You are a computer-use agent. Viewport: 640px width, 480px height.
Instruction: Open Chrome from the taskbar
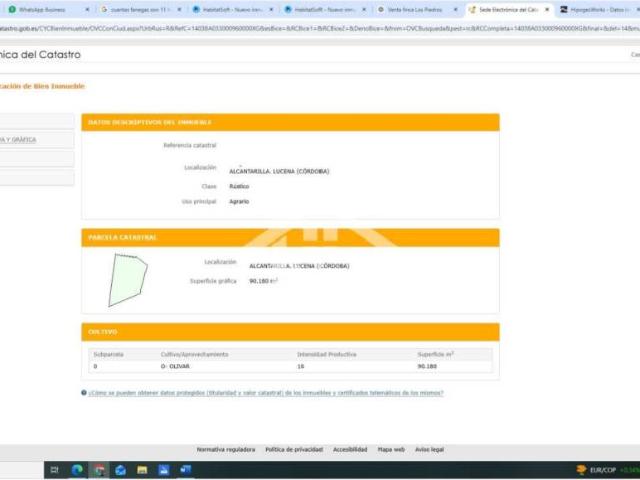click(x=99, y=470)
